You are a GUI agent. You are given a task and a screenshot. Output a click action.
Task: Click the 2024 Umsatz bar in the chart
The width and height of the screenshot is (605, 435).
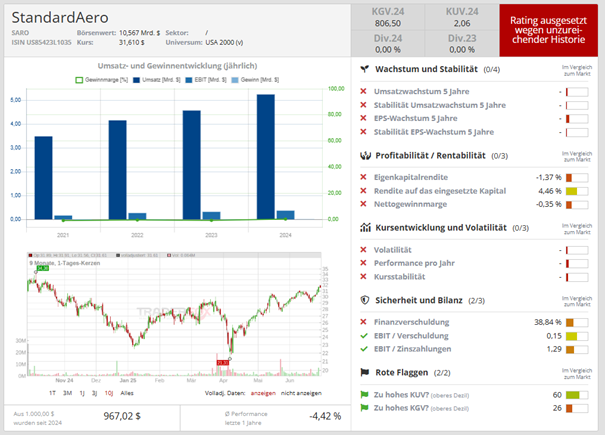pos(266,157)
